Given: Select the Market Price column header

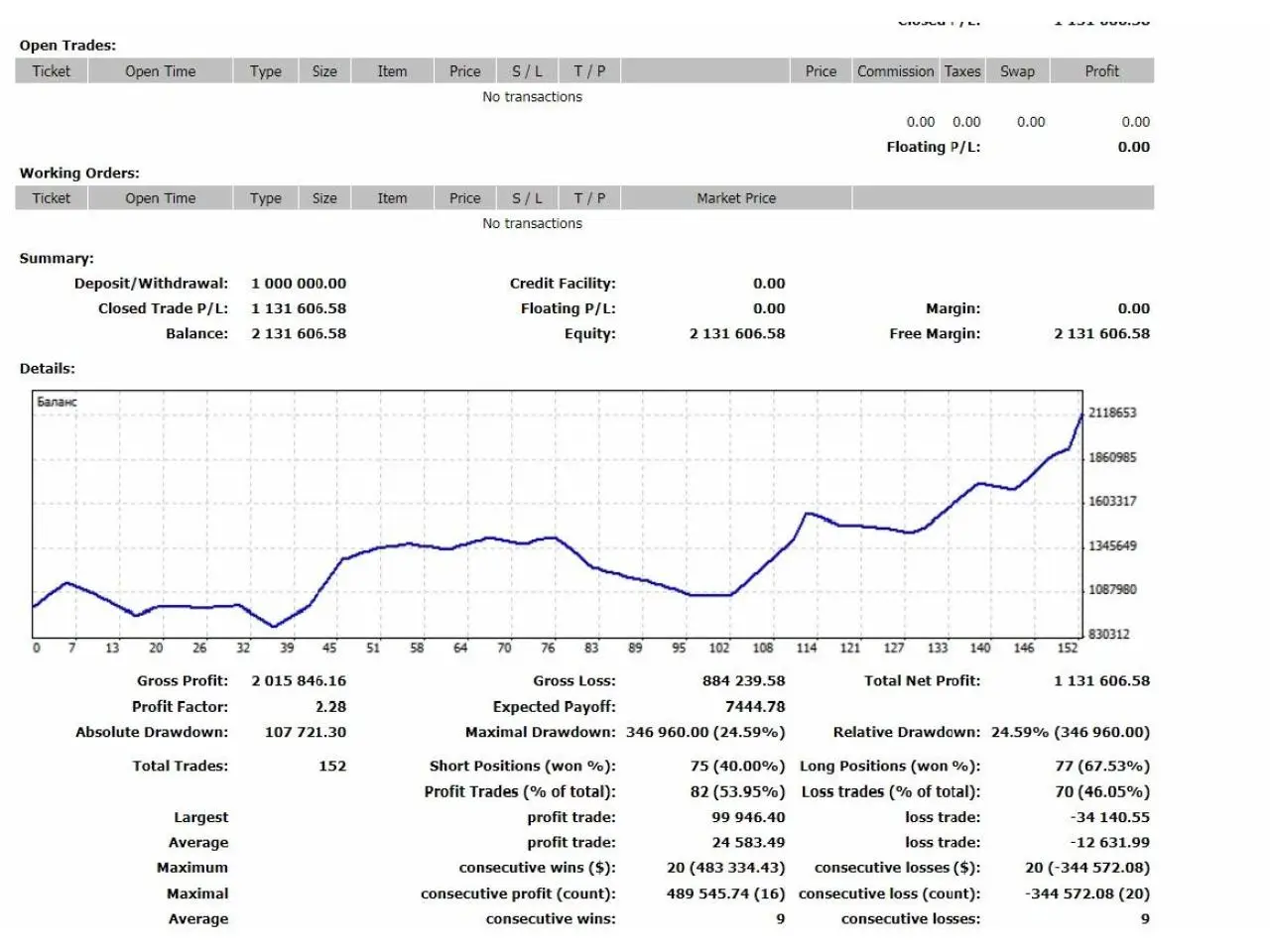Looking at the screenshot, I should pos(736,198).
